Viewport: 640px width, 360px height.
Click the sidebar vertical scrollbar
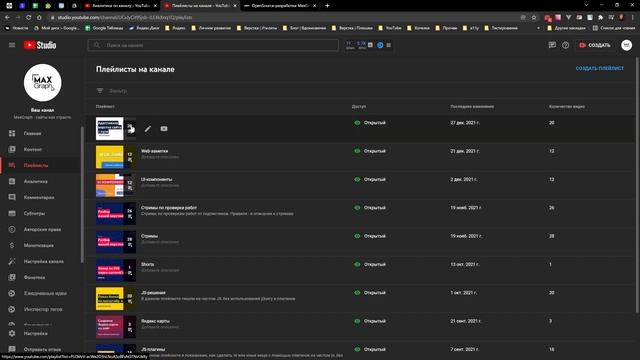click(x=82, y=194)
